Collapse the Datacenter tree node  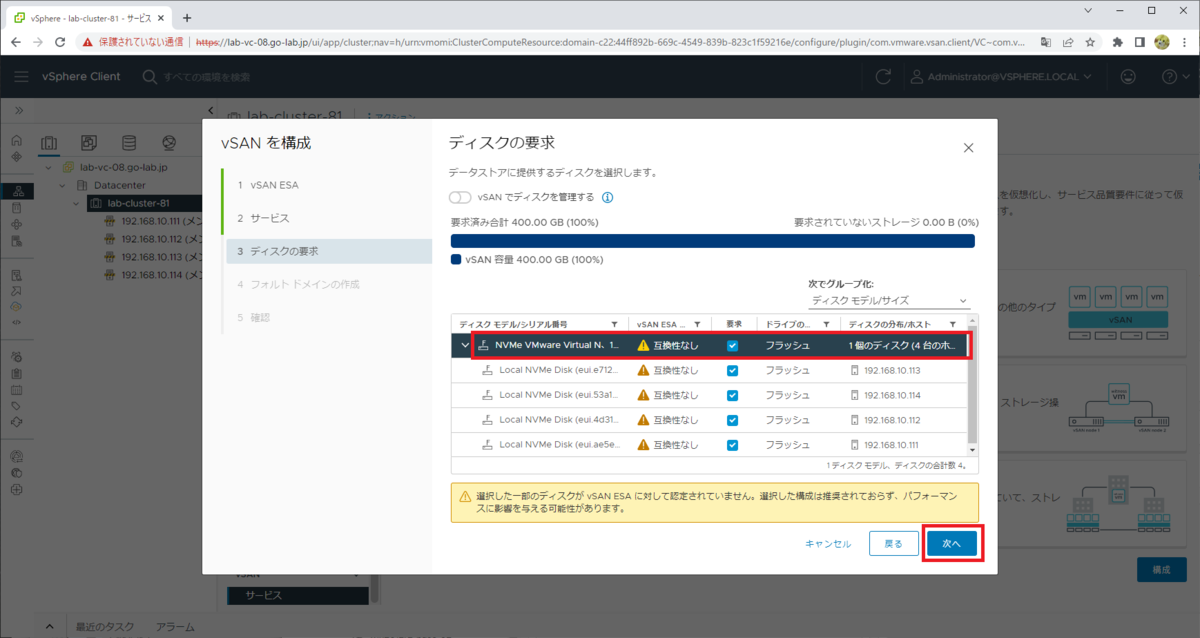[x=62, y=185]
